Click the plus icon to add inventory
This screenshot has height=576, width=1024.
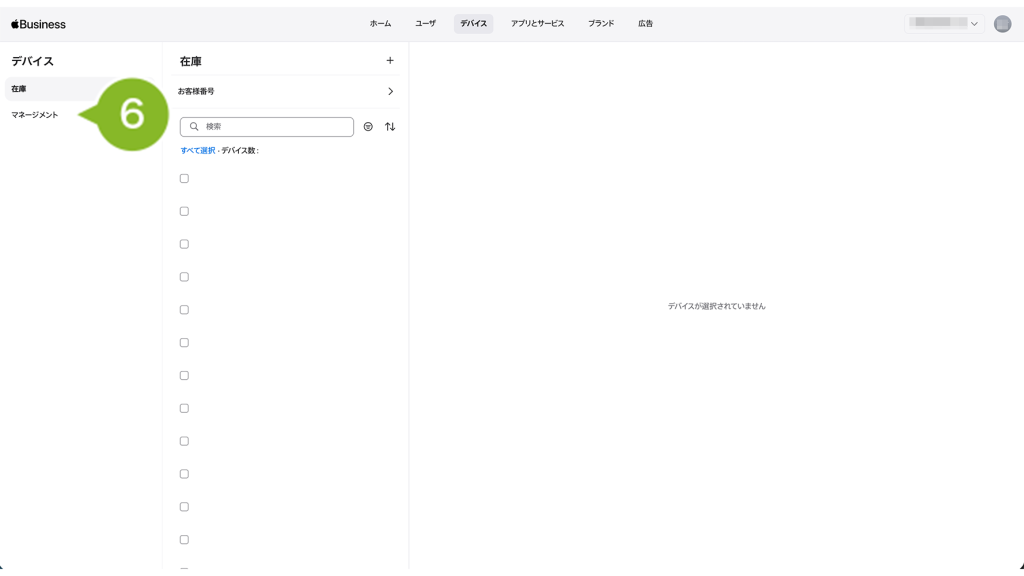point(390,61)
